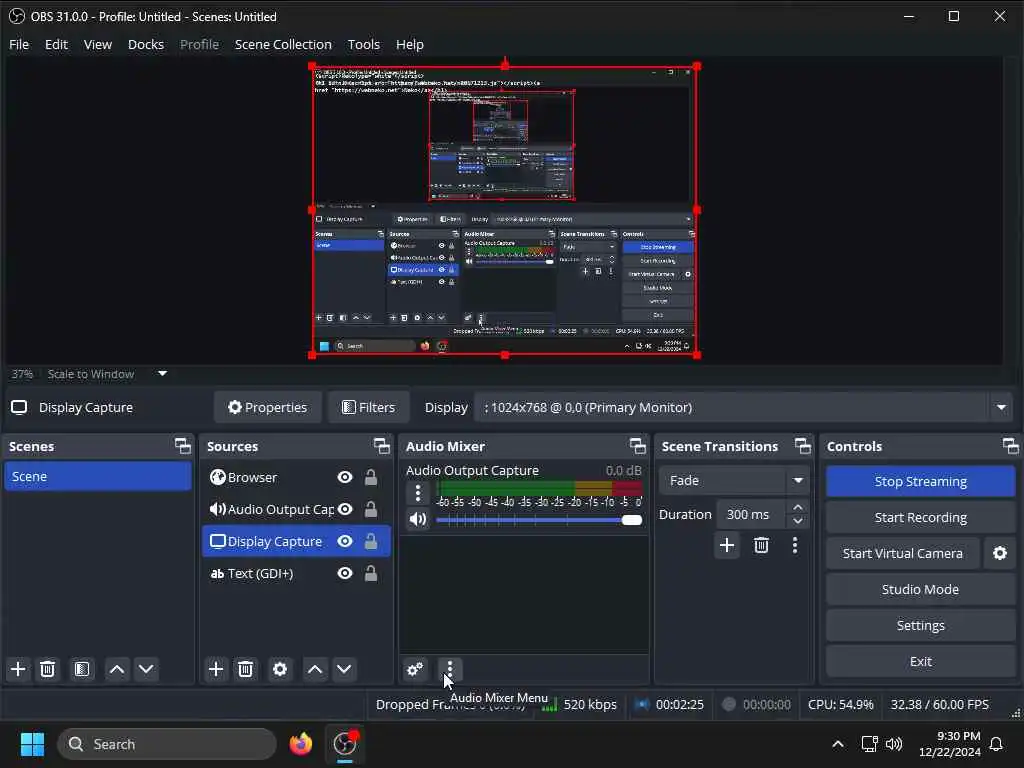The width and height of the screenshot is (1024, 768).
Task: Open OBS Settings button
Action: [x=920, y=626]
